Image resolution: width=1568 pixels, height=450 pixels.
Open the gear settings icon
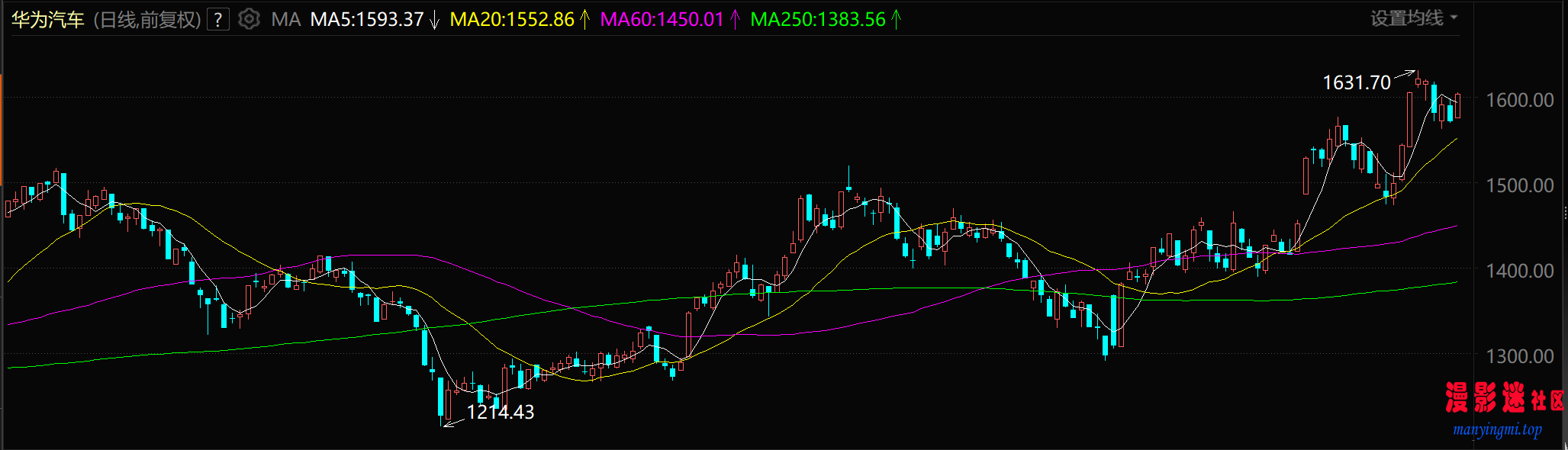[x=249, y=19]
